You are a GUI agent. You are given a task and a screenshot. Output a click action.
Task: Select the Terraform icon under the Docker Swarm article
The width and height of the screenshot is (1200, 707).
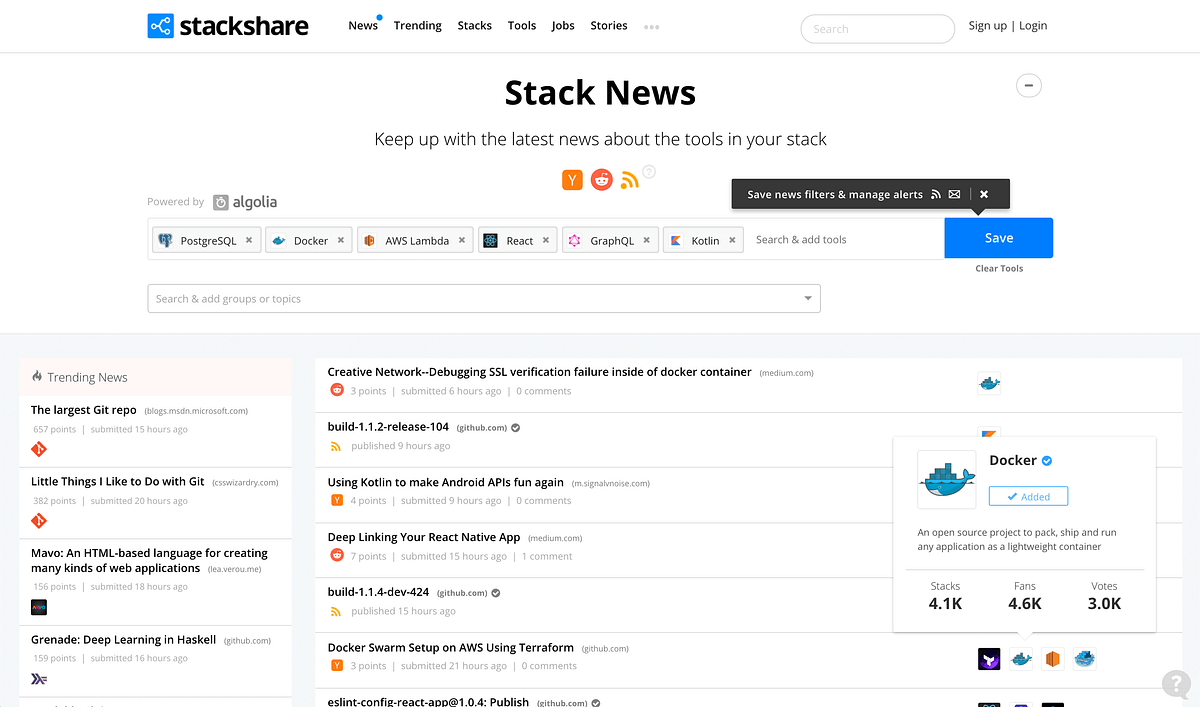989,658
